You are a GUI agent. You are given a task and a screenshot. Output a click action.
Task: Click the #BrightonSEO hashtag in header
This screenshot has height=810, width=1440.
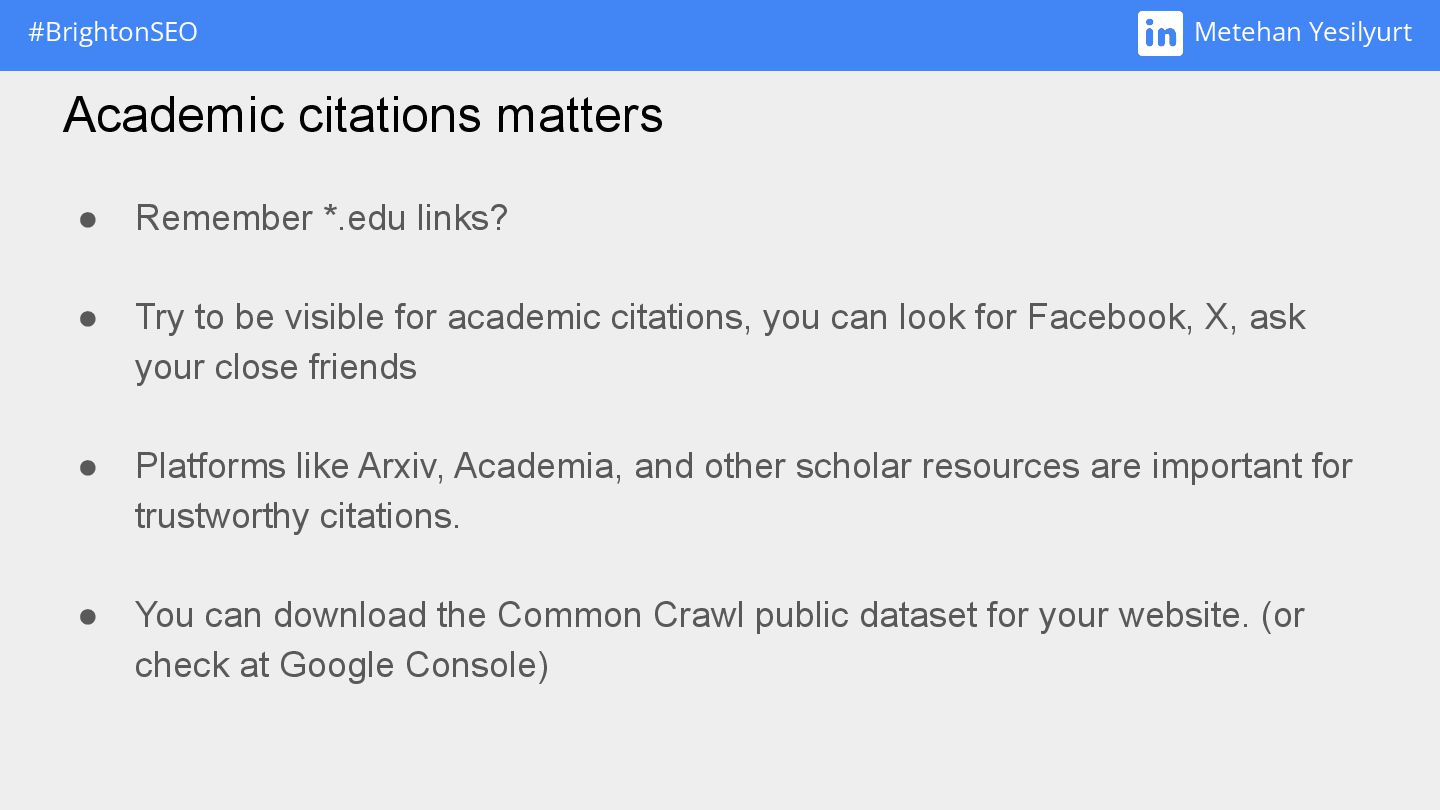point(113,32)
